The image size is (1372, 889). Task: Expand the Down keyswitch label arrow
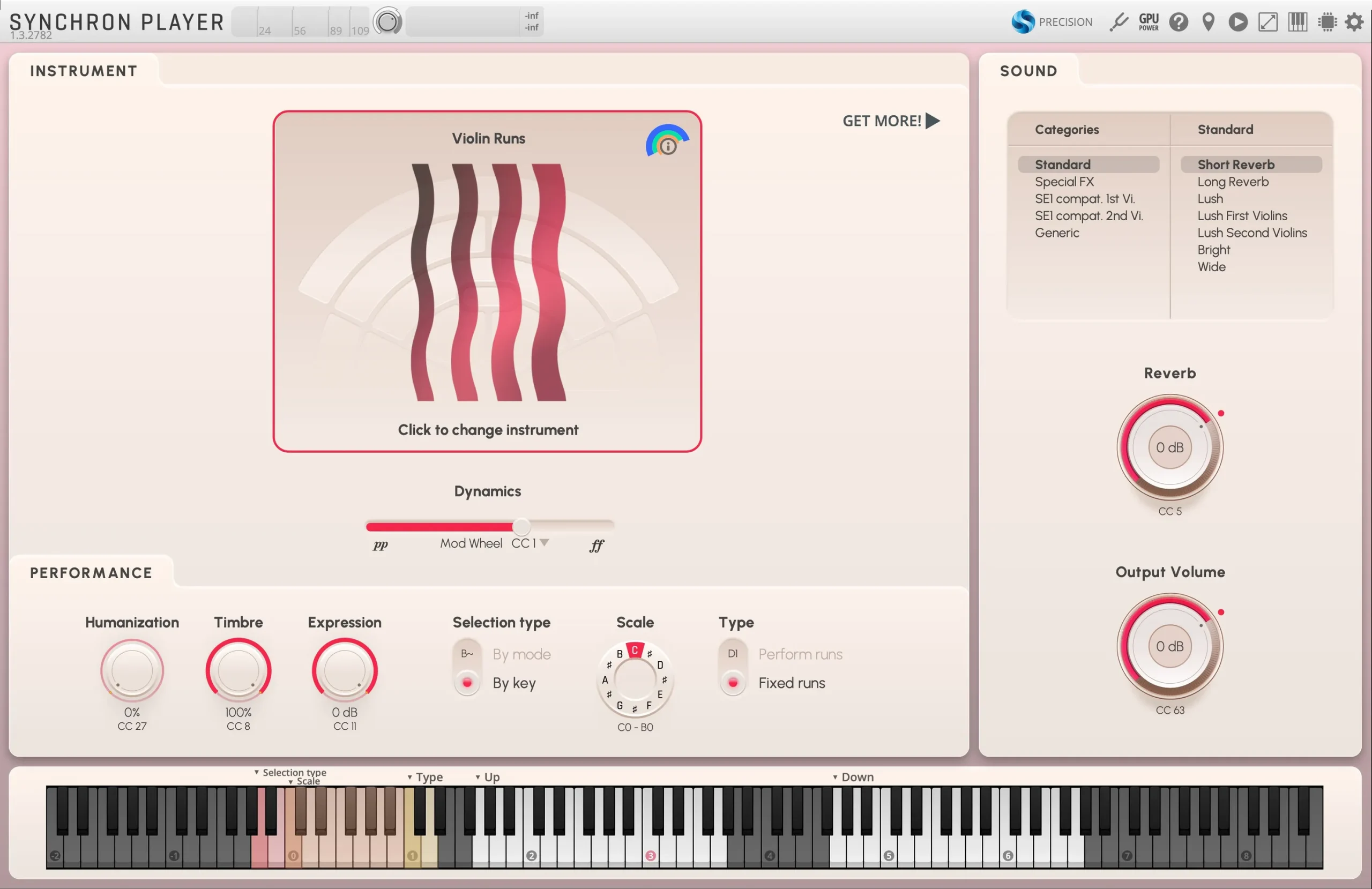point(835,777)
